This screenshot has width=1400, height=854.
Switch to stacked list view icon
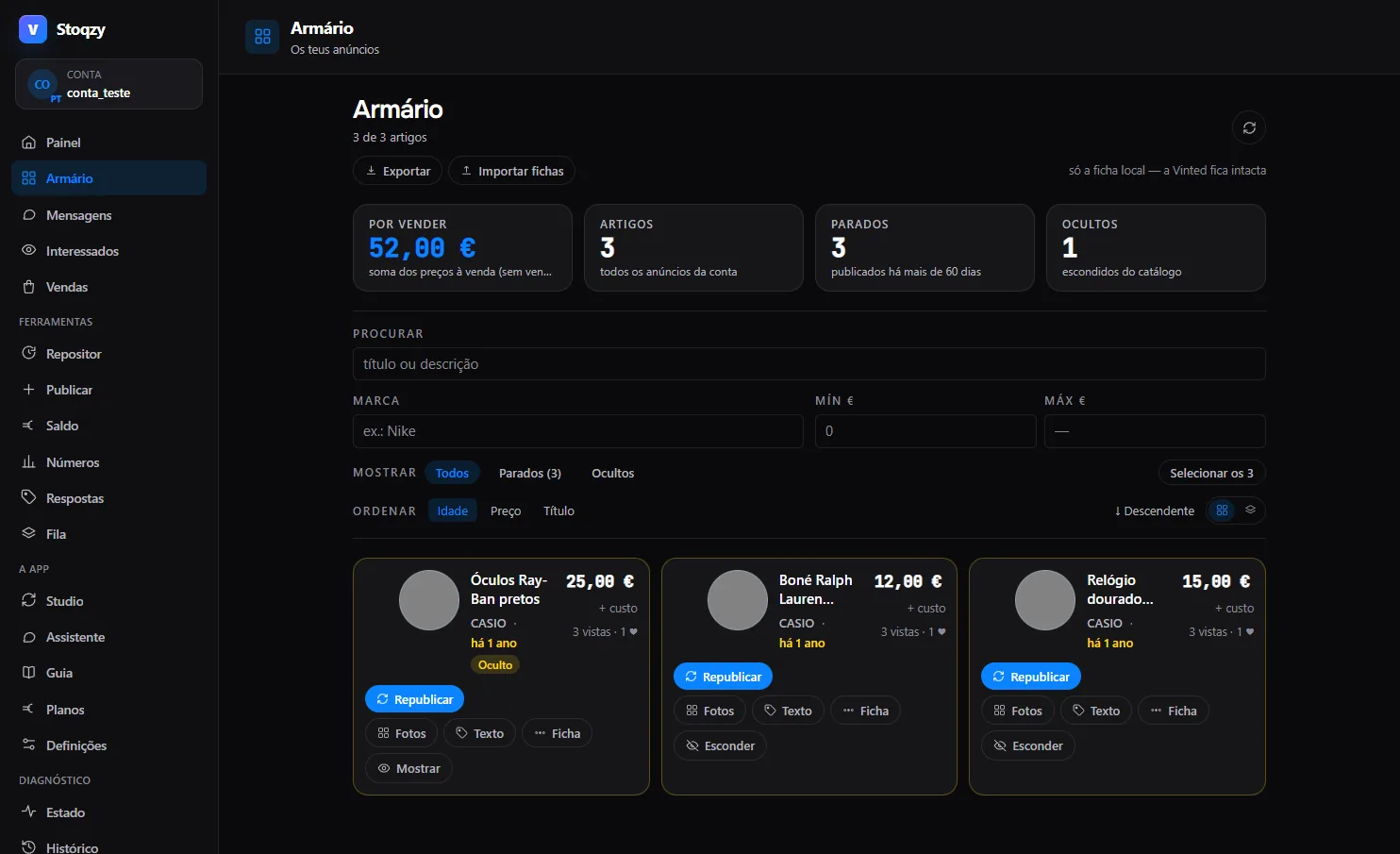[x=1250, y=511]
